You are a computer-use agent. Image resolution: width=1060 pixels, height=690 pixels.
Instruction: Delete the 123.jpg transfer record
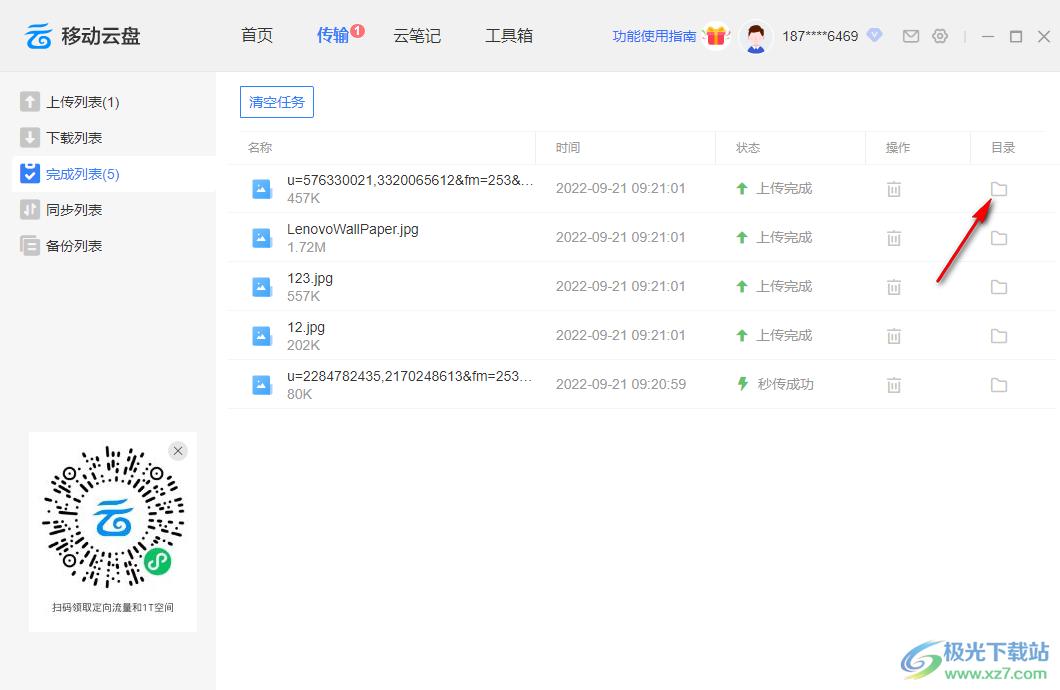coord(894,287)
